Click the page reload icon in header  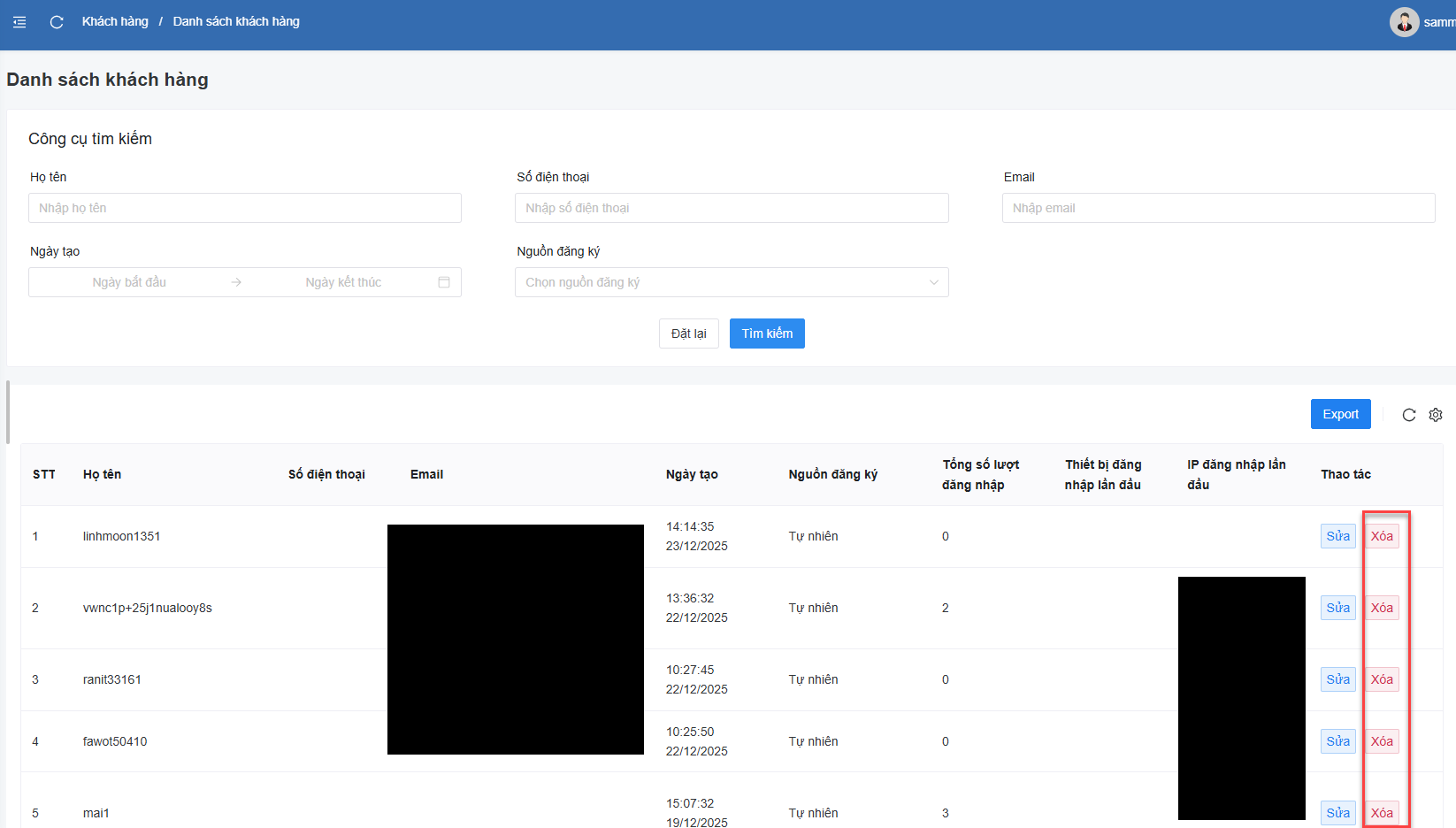(x=57, y=22)
